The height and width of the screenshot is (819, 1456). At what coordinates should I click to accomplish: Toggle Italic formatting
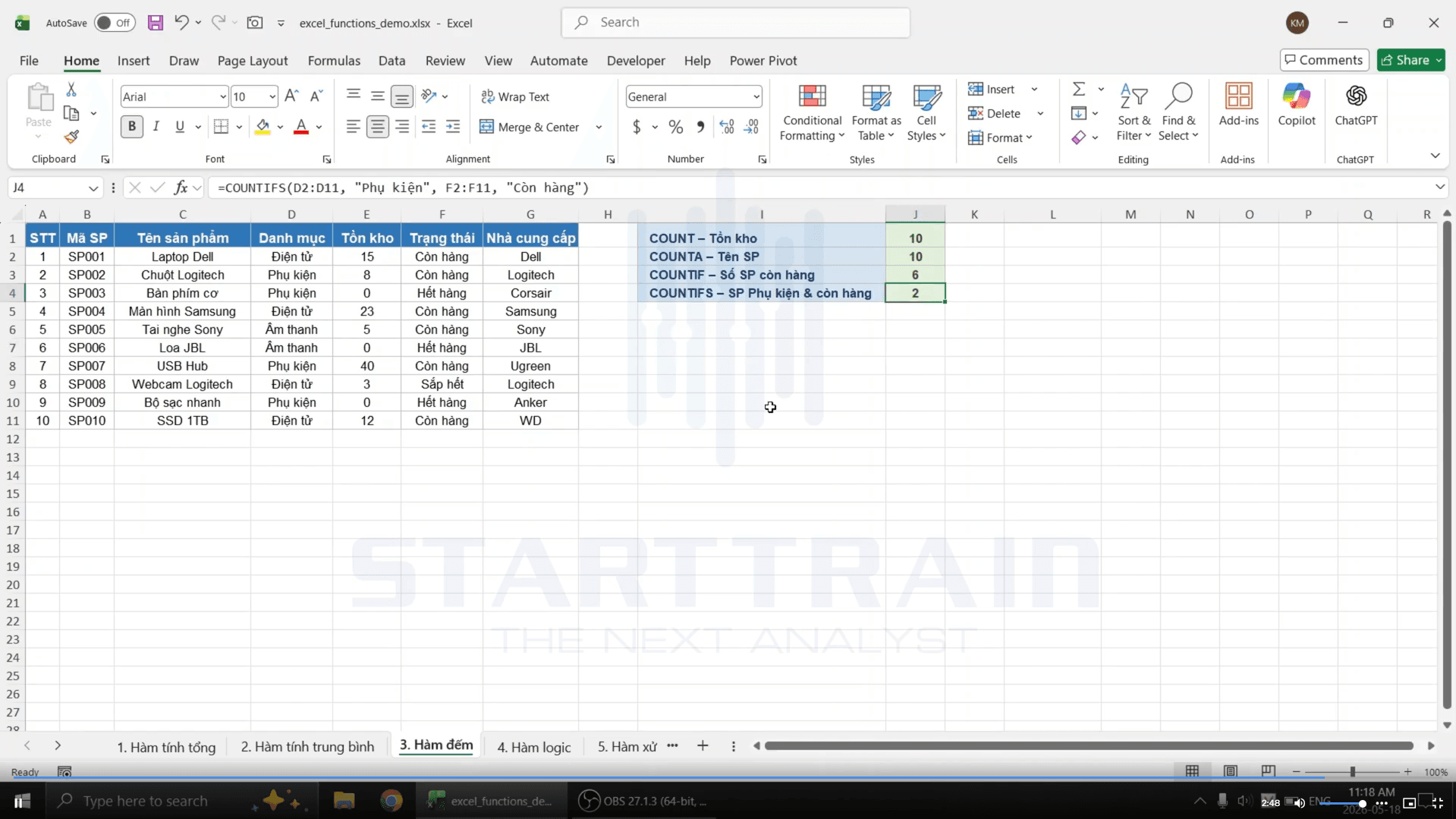click(156, 127)
